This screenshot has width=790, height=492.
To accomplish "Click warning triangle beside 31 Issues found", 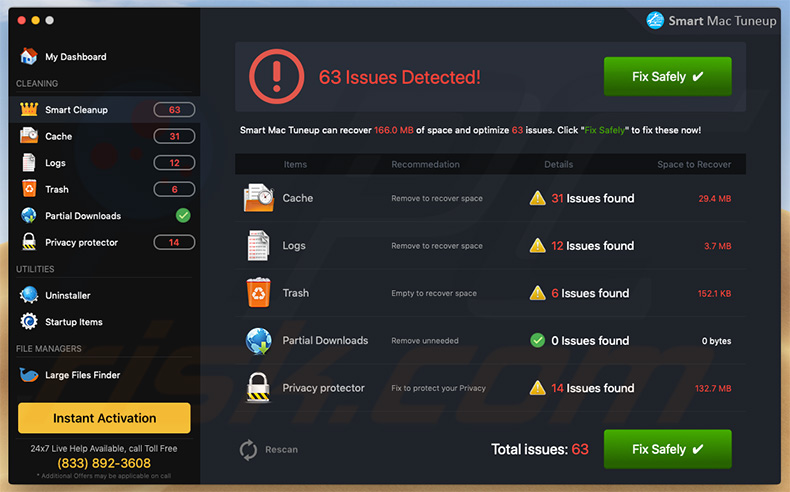I will point(538,198).
